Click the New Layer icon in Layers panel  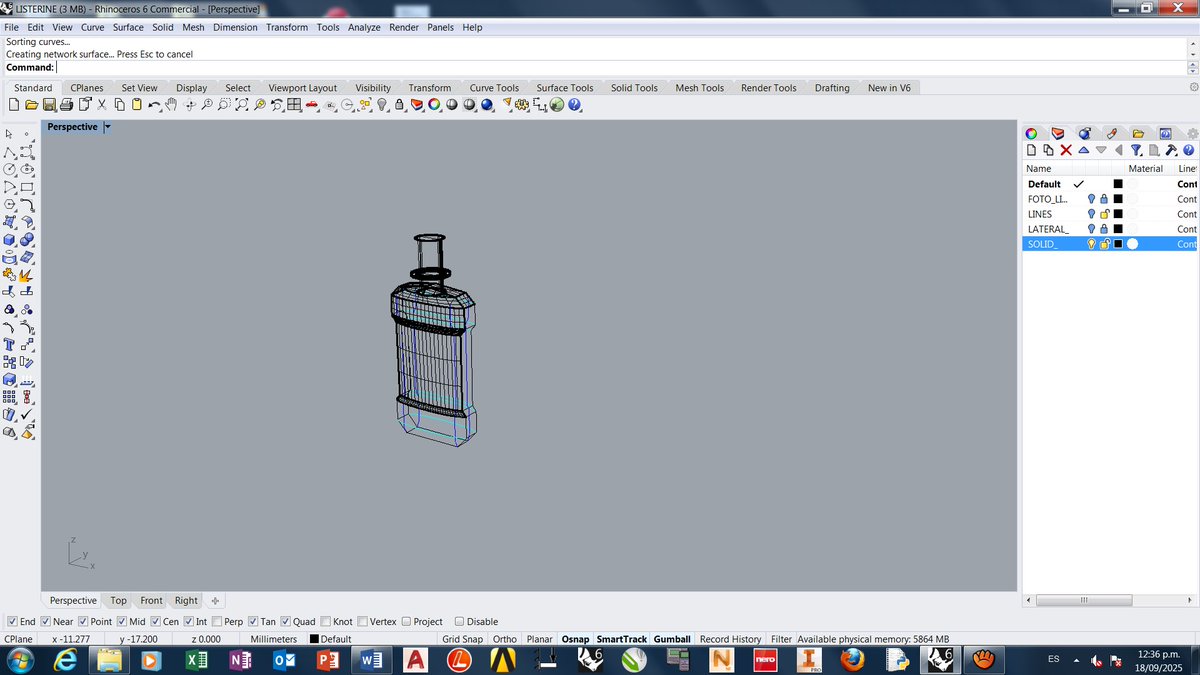pos(1031,150)
